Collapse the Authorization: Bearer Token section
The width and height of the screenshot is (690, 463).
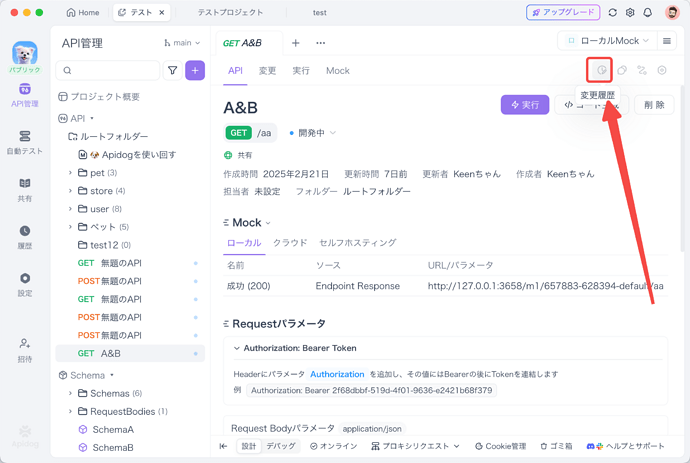[237, 348]
